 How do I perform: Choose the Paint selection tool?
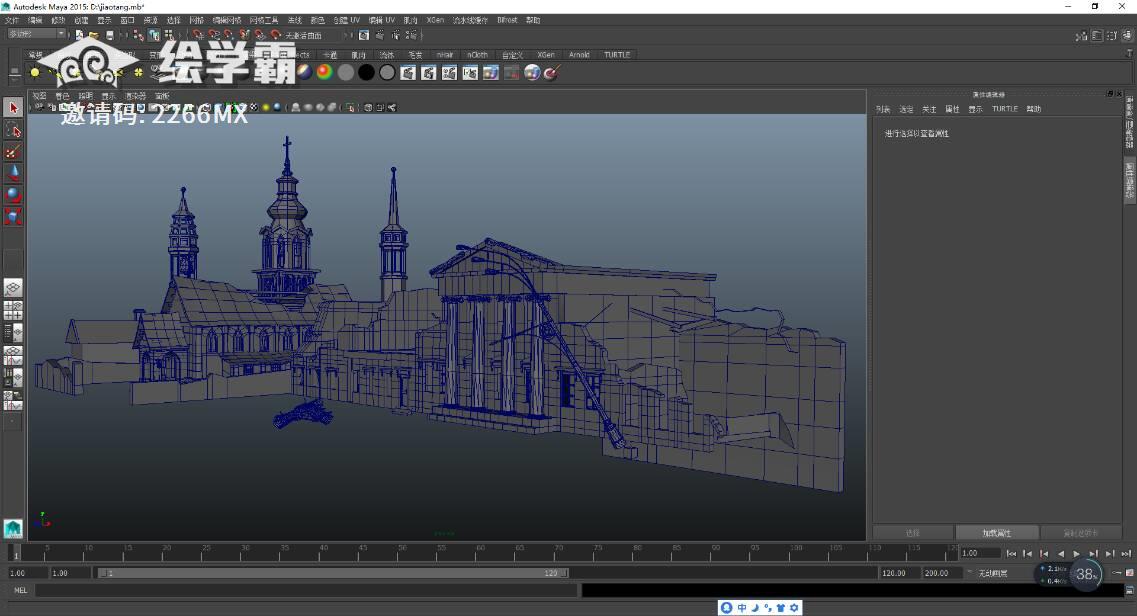click(13, 152)
